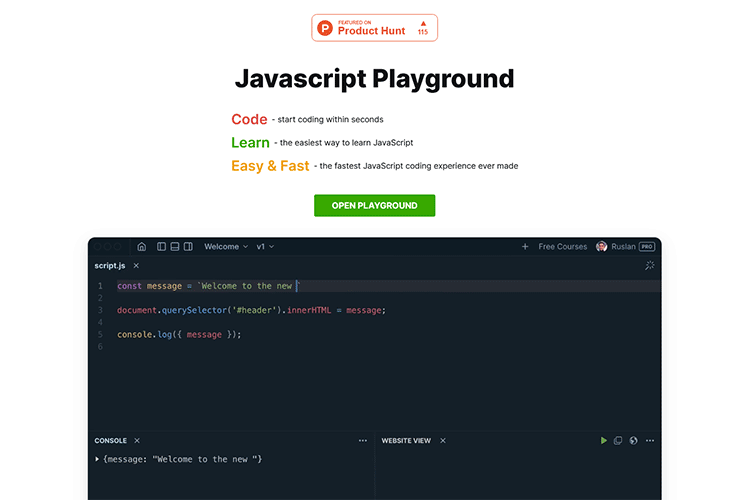750x500 pixels.
Task: Click the home icon in editor toolbar
Action: 142,246
